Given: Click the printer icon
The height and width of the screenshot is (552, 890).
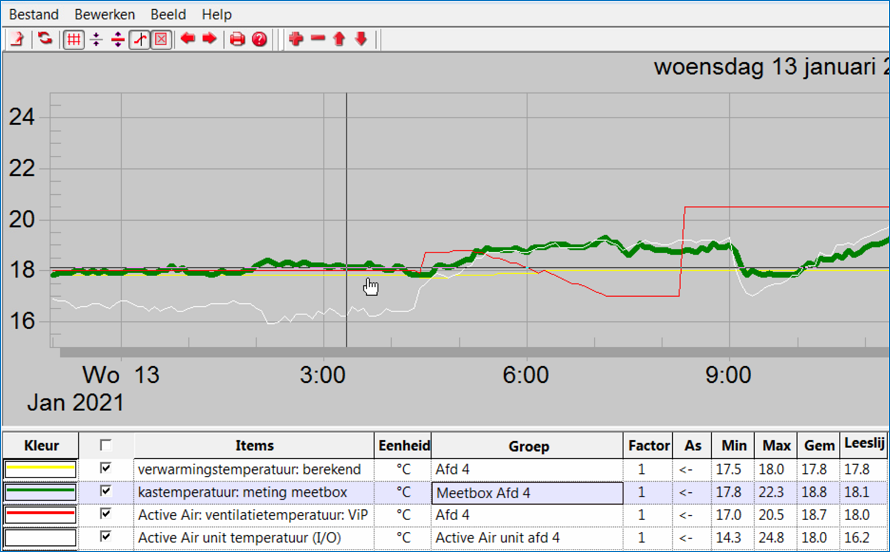Looking at the screenshot, I should pyautogui.click(x=237, y=39).
